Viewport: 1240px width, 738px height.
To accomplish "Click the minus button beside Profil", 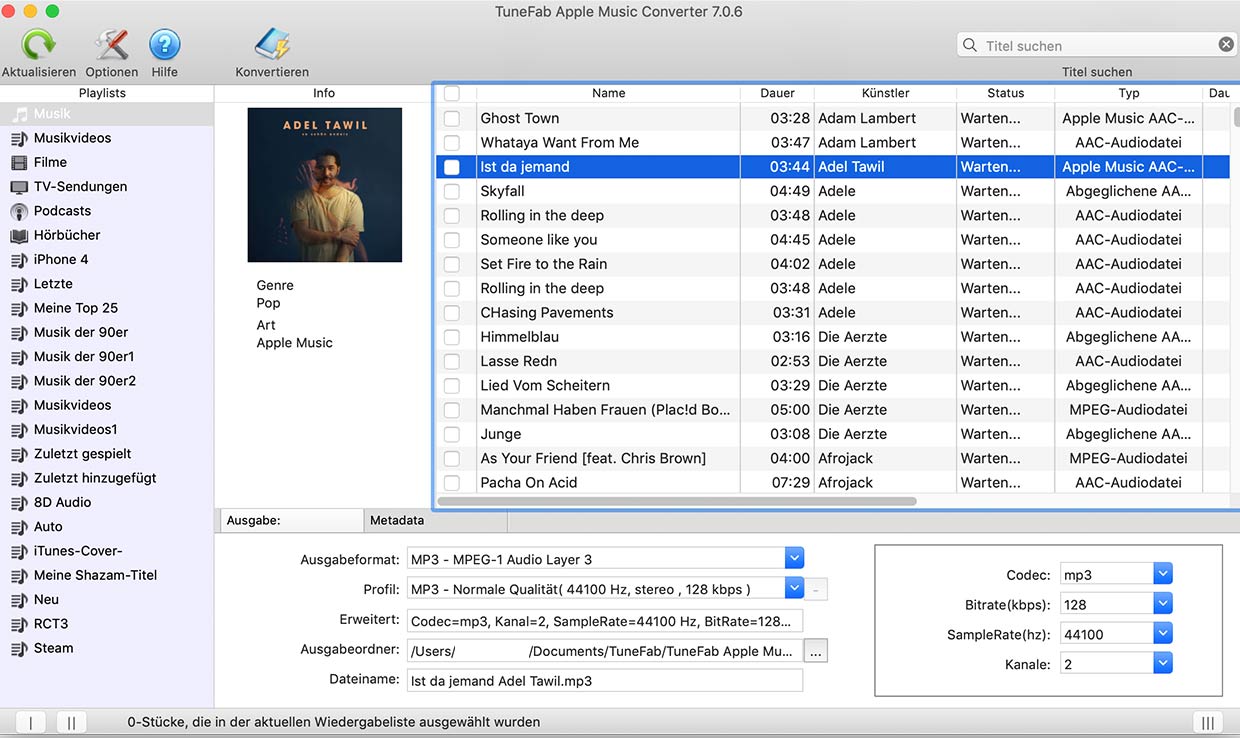I will [x=816, y=590].
